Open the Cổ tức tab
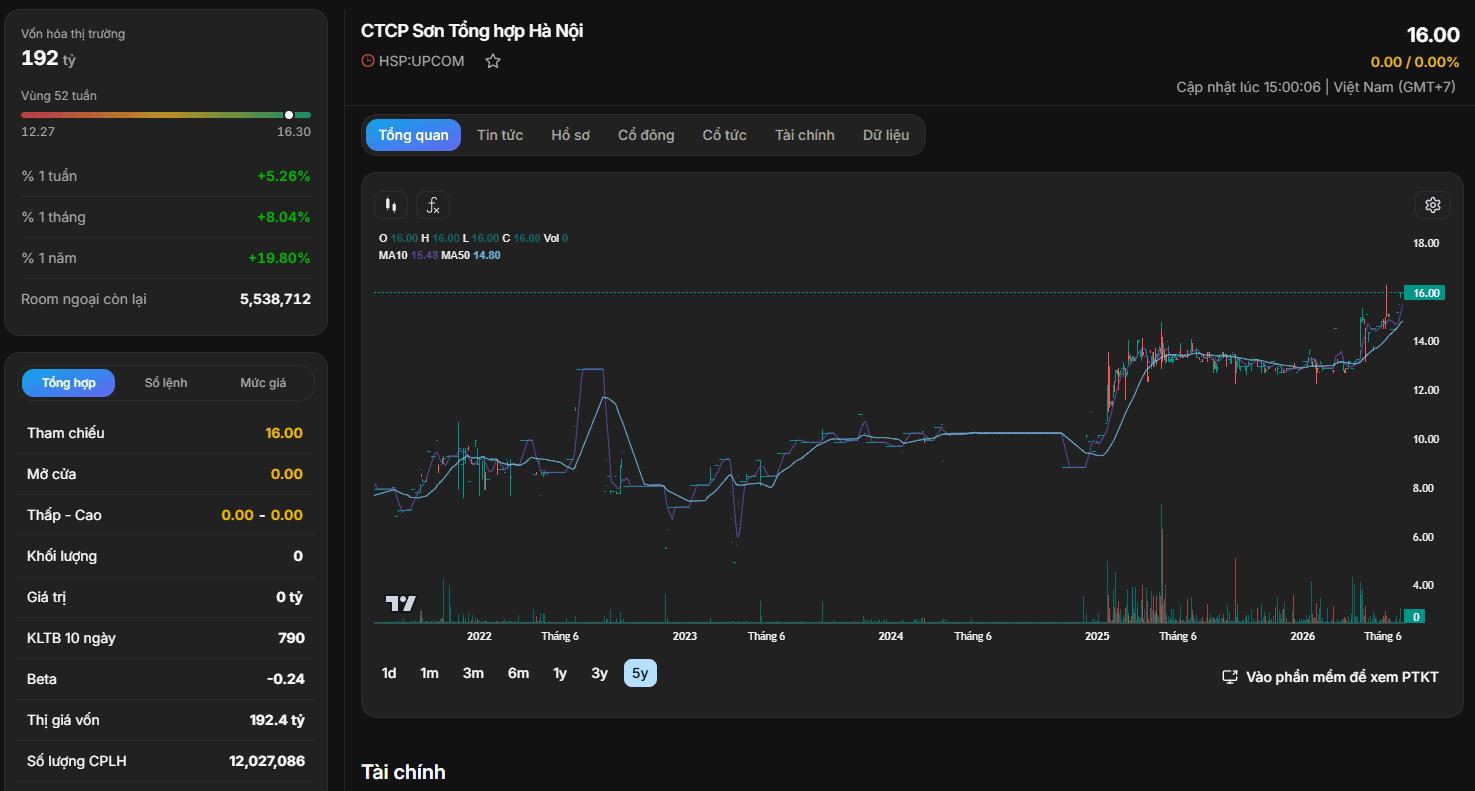Screen dimensions: 1475x791 click(x=724, y=135)
